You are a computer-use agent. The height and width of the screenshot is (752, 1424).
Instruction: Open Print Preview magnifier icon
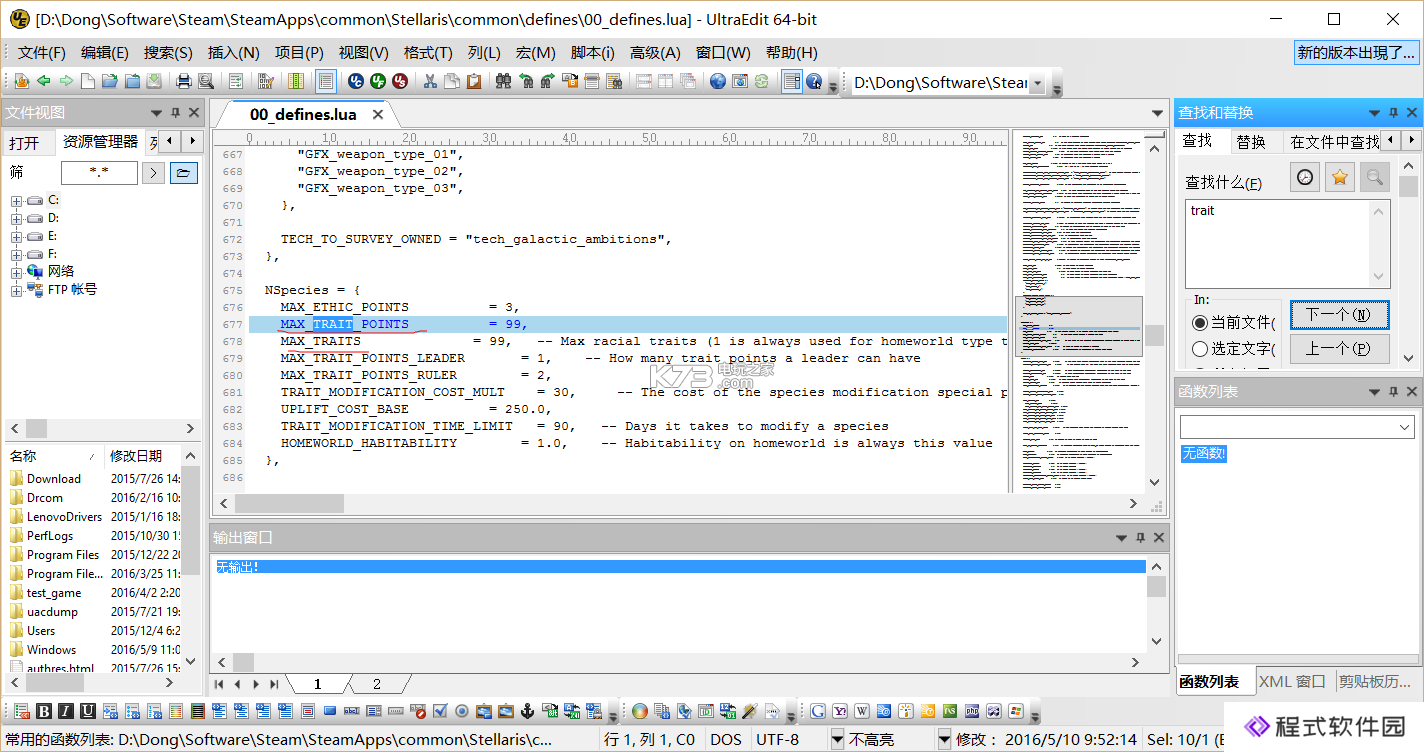(206, 81)
